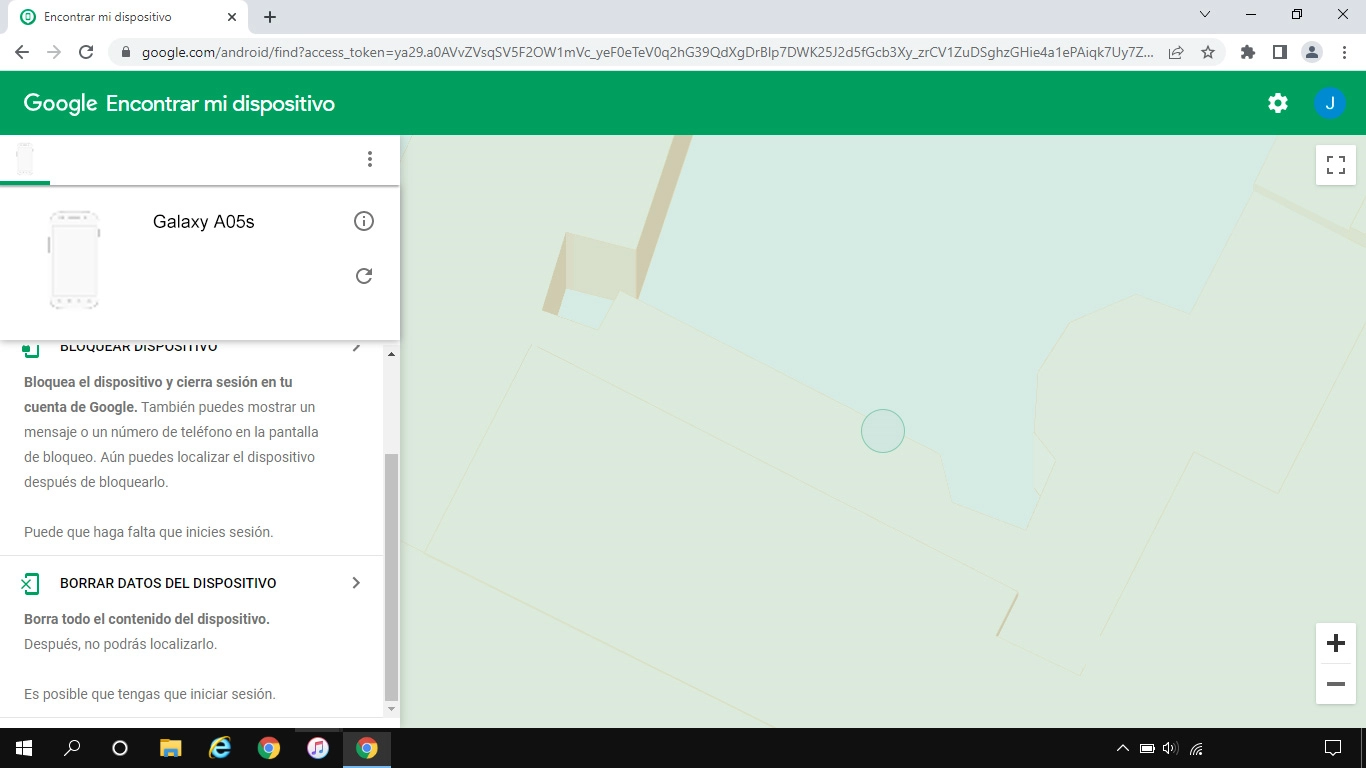Enter fullscreen map view
The image size is (1366, 768).
pyautogui.click(x=1335, y=165)
